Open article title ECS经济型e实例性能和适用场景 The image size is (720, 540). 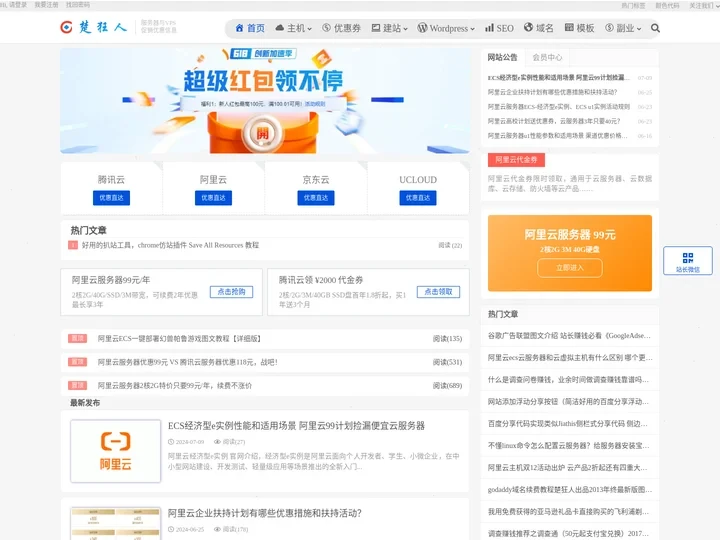coord(296,426)
